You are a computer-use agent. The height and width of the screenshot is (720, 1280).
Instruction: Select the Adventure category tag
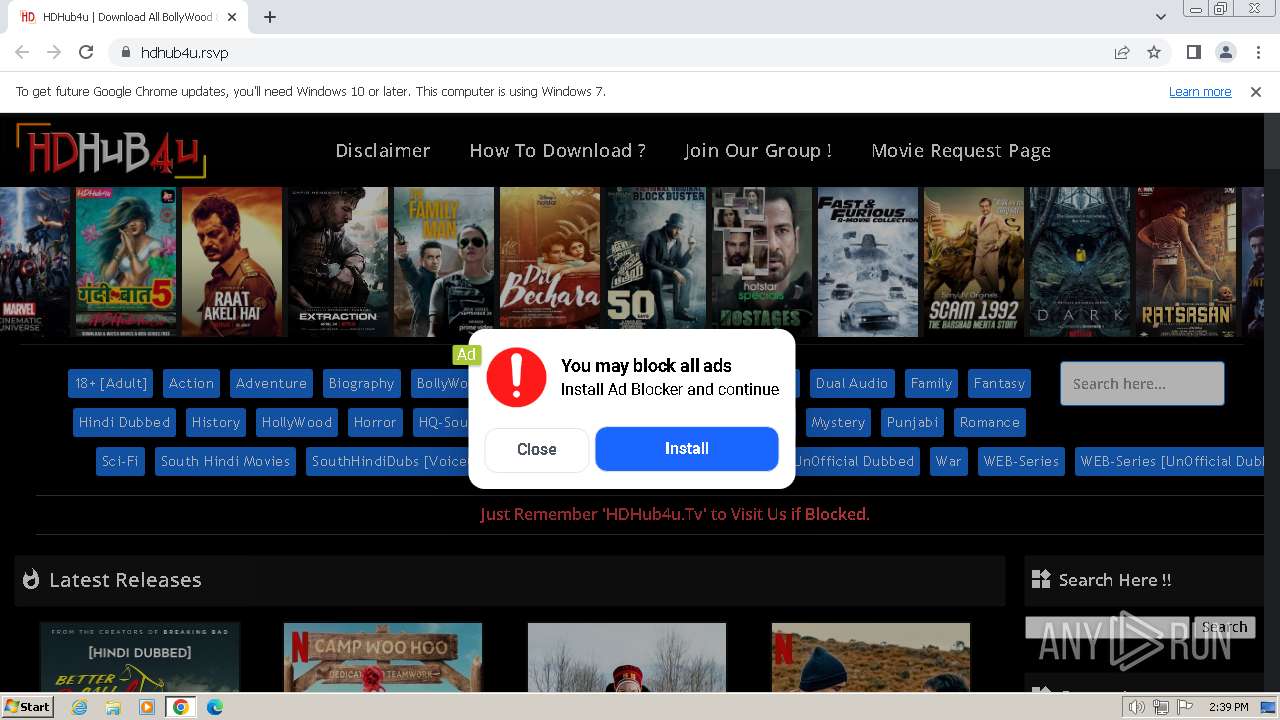pyautogui.click(x=271, y=383)
